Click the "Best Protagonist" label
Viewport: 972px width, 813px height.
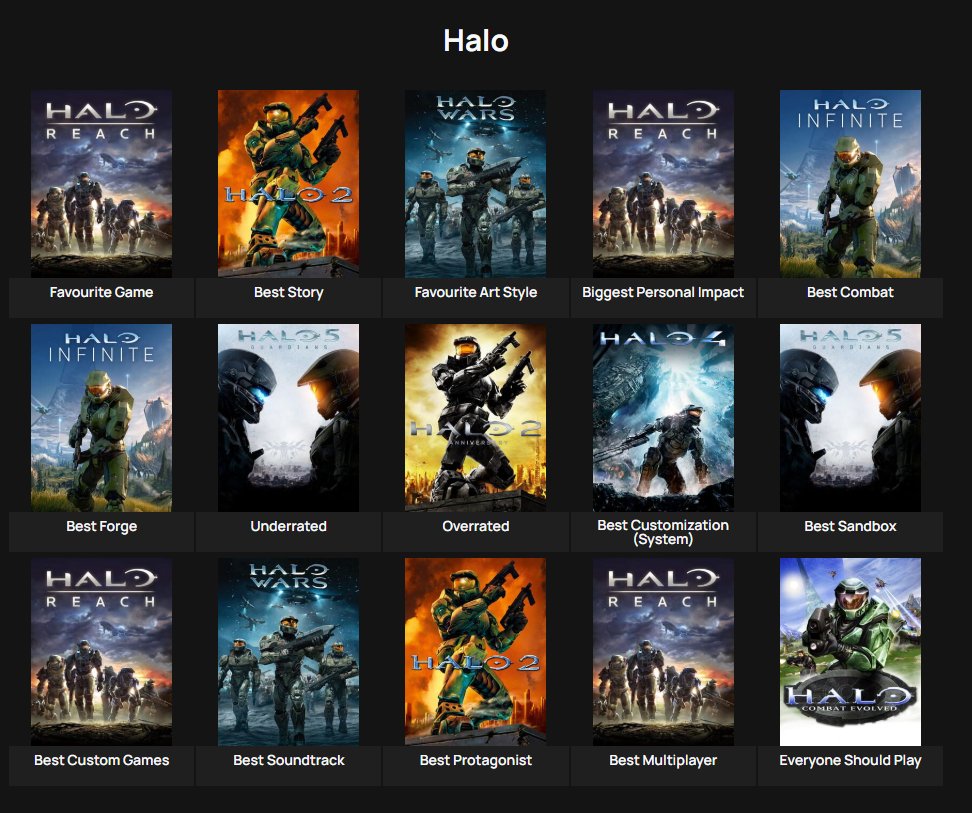(475, 760)
